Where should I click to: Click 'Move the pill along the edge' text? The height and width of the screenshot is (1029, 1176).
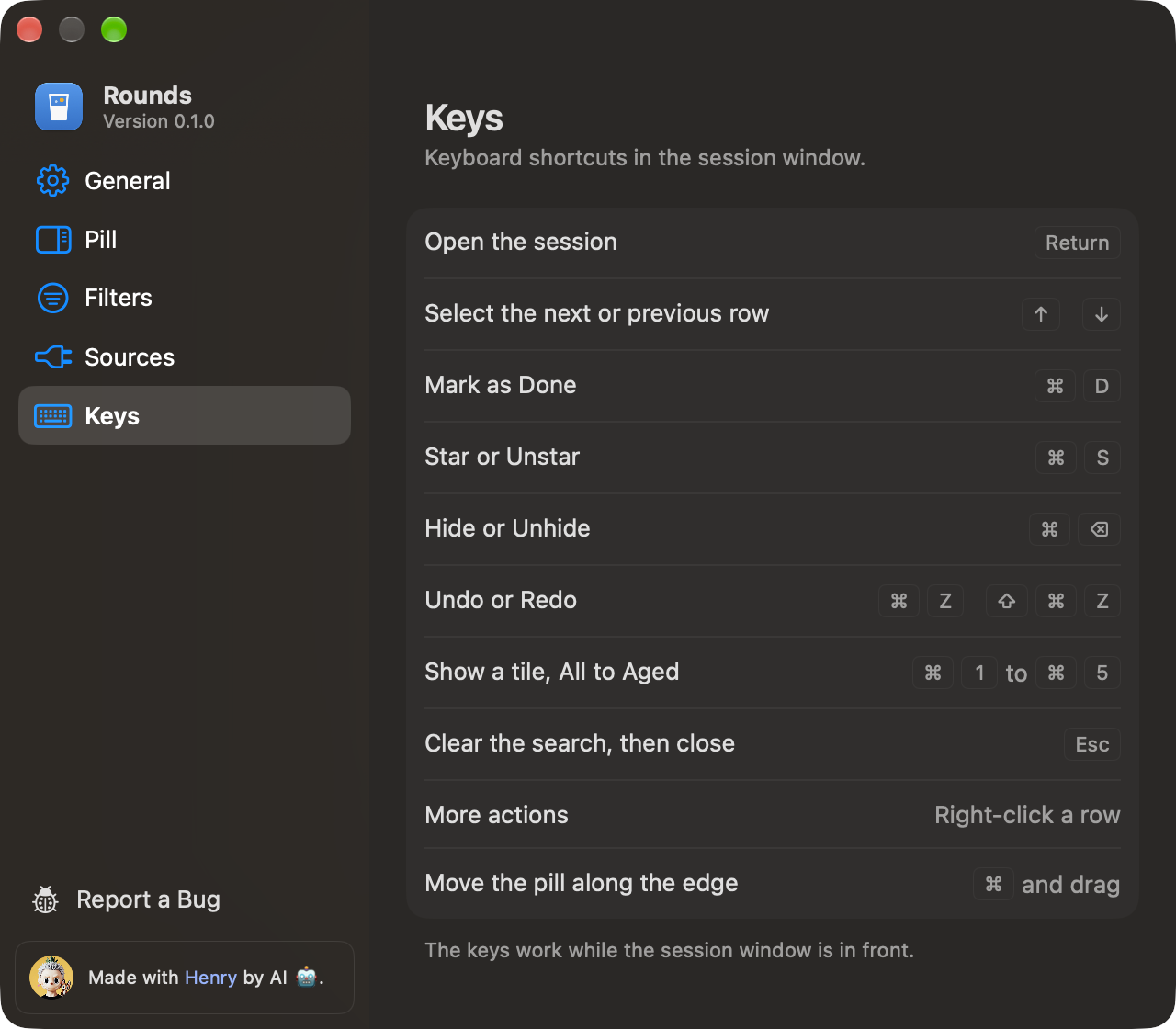(x=582, y=883)
